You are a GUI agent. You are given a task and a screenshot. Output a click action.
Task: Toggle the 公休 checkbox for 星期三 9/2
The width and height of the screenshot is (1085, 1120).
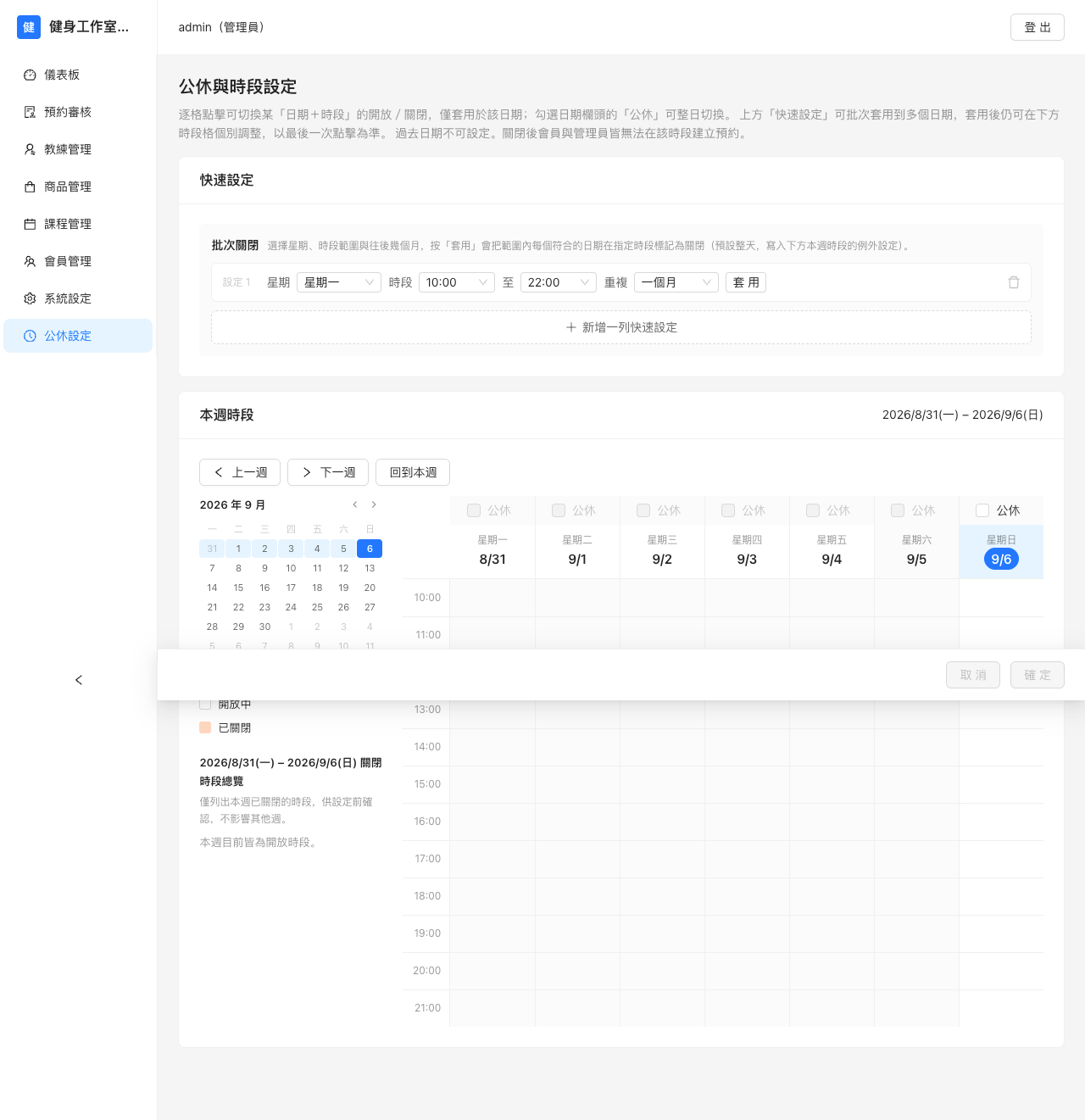point(643,510)
